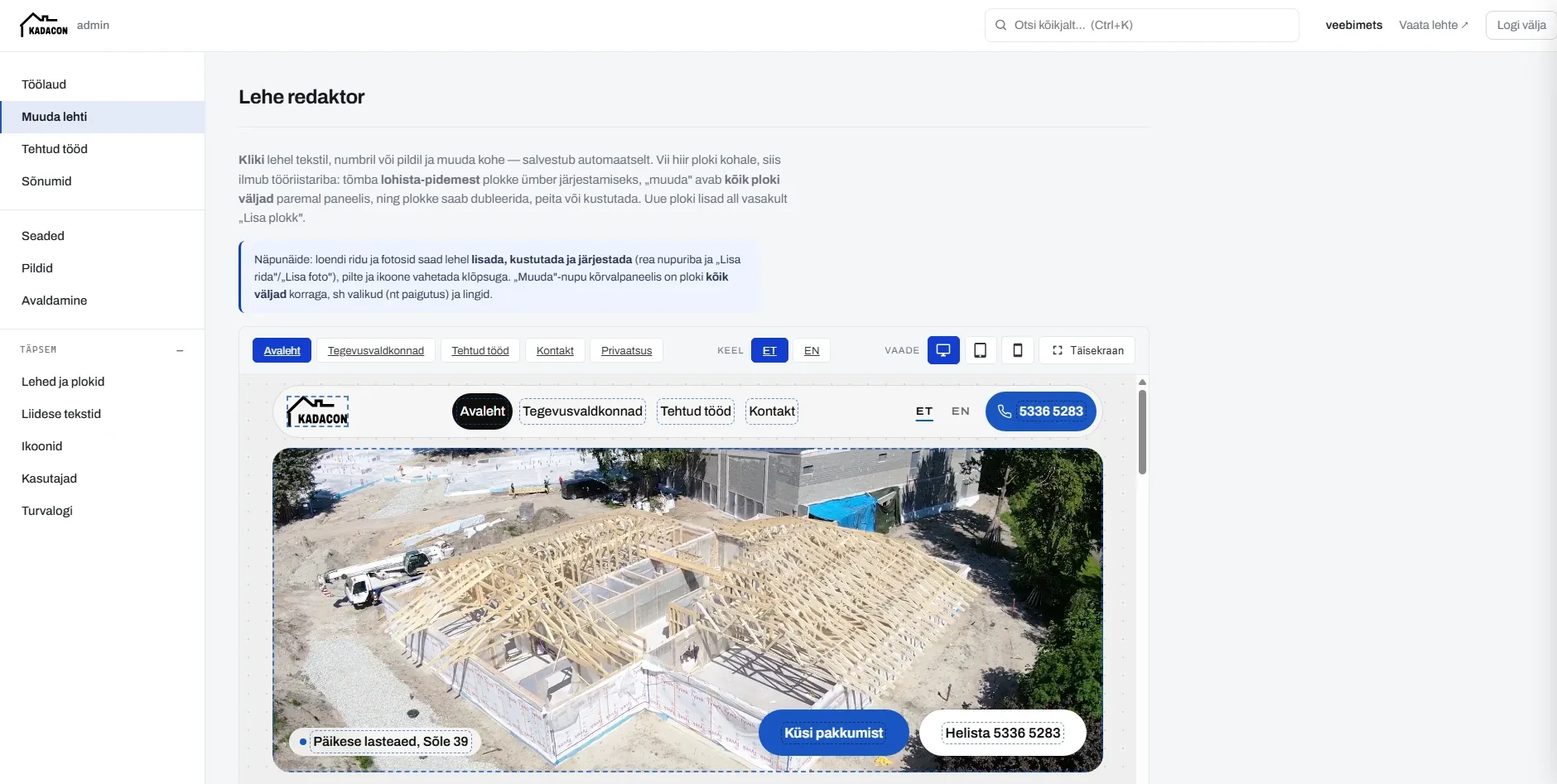
Task: Click Küsi pakkumist button in preview
Action: [x=834, y=733]
